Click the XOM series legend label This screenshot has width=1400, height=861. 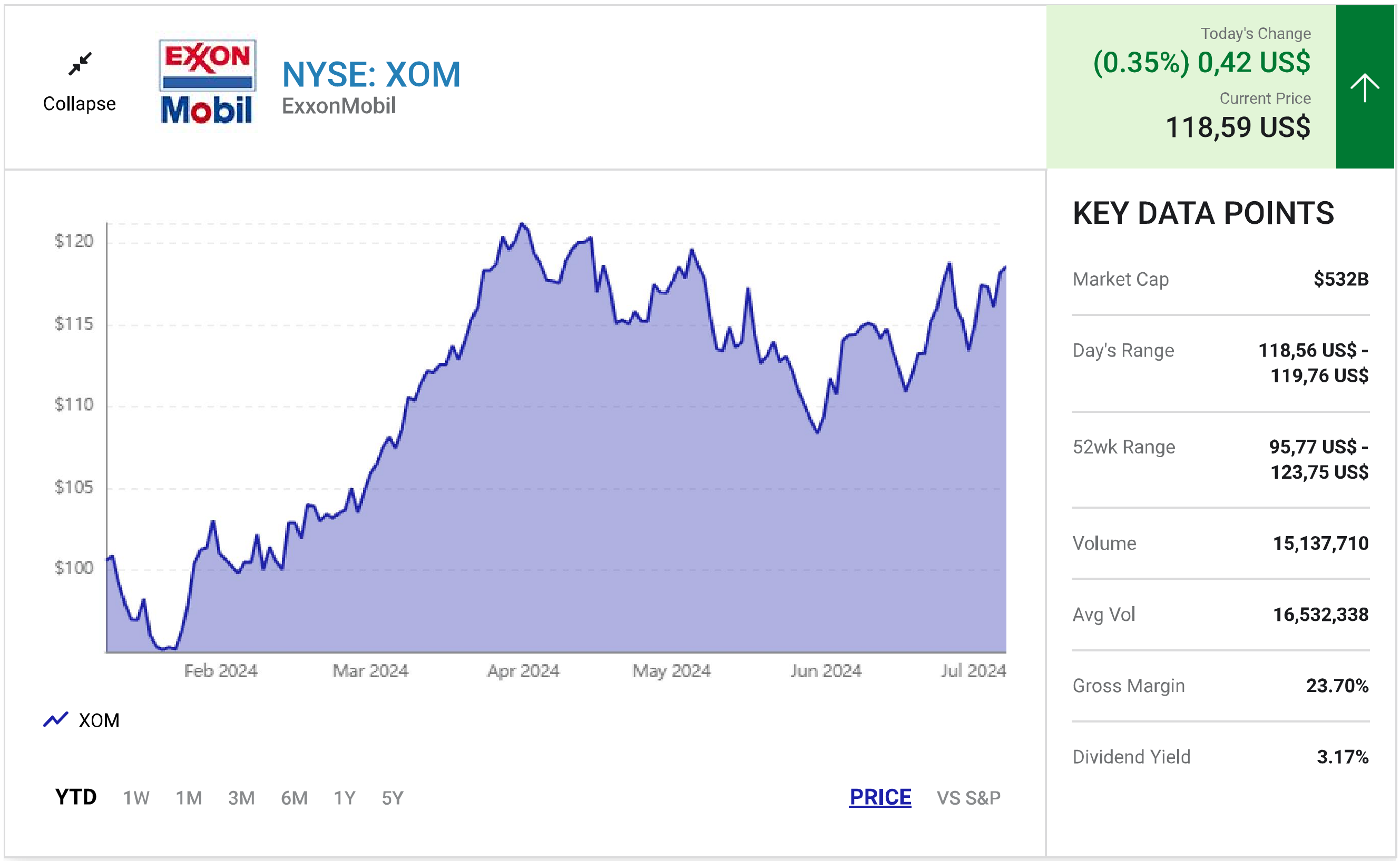click(99, 720)
